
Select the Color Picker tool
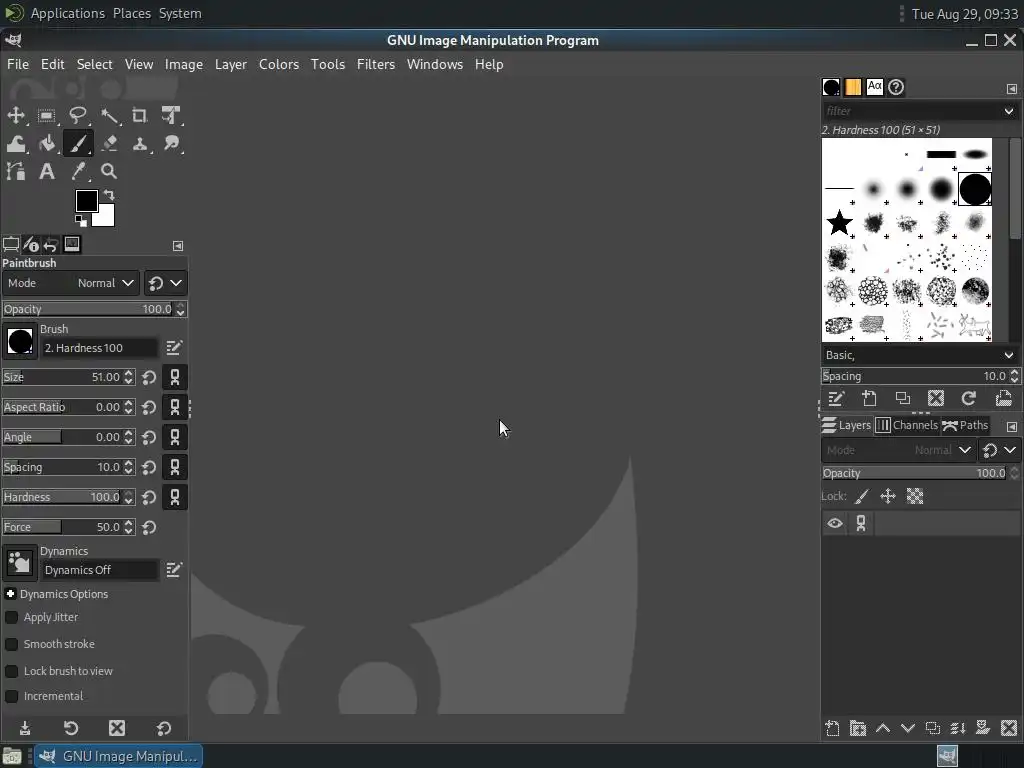click(78, 172)
